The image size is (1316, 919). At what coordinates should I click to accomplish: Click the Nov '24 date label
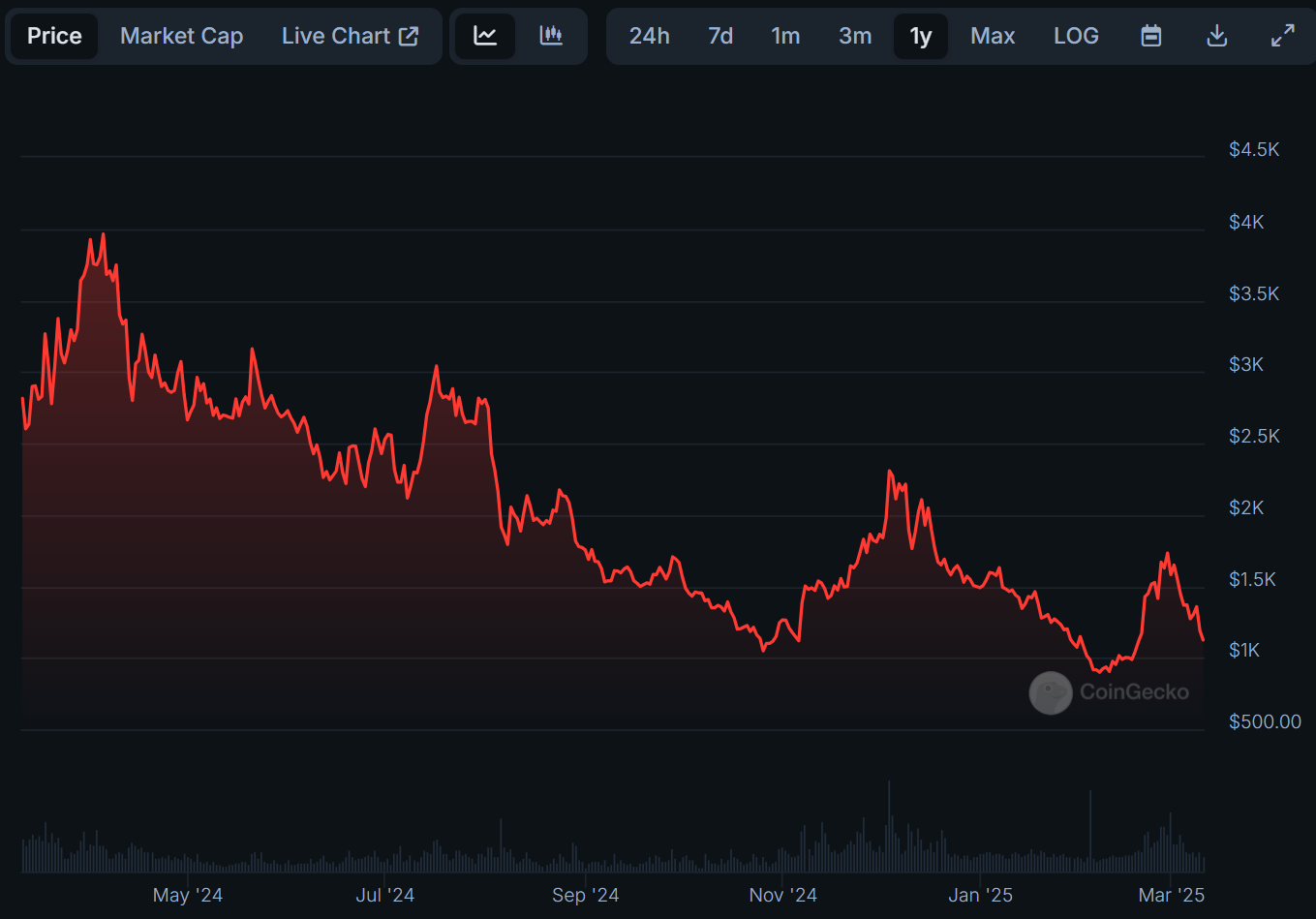[x=783, y=895]
